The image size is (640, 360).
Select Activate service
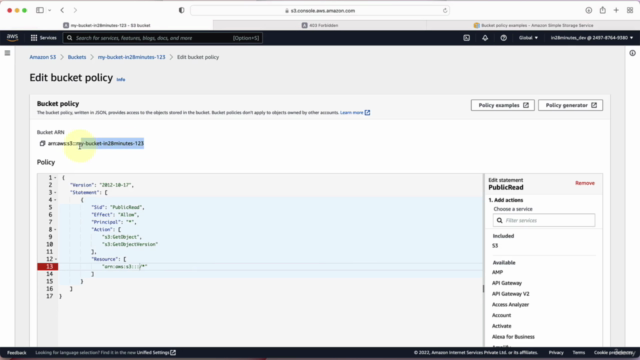[501, 326]
